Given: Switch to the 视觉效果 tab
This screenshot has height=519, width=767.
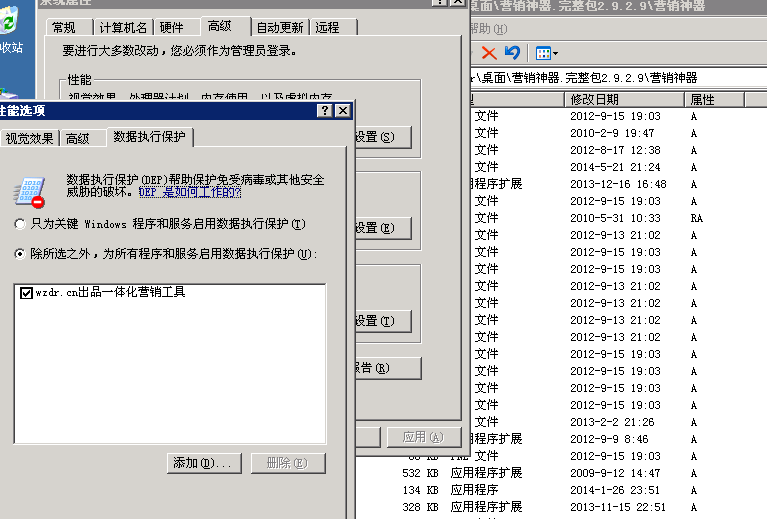Looking at the screenshot, I should [29, 139].
